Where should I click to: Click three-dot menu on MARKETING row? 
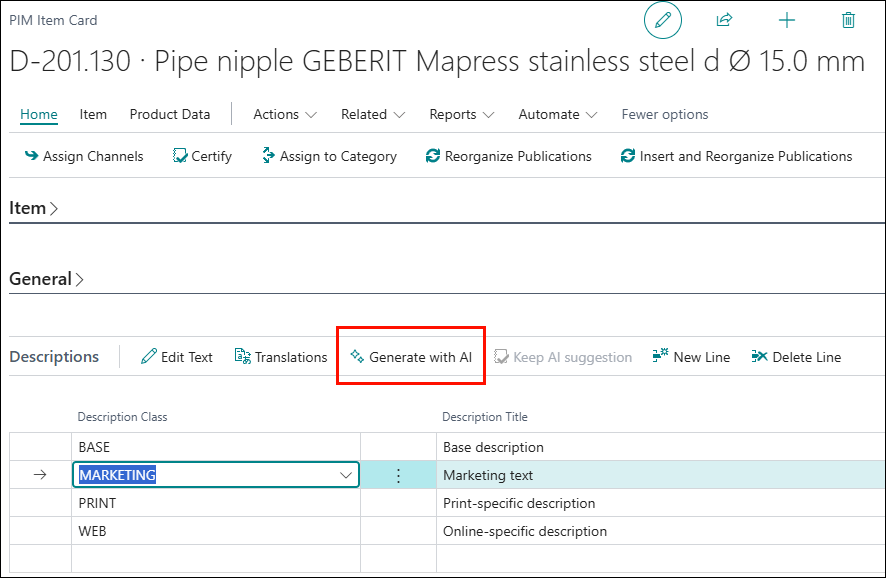[x=398, y=476]
